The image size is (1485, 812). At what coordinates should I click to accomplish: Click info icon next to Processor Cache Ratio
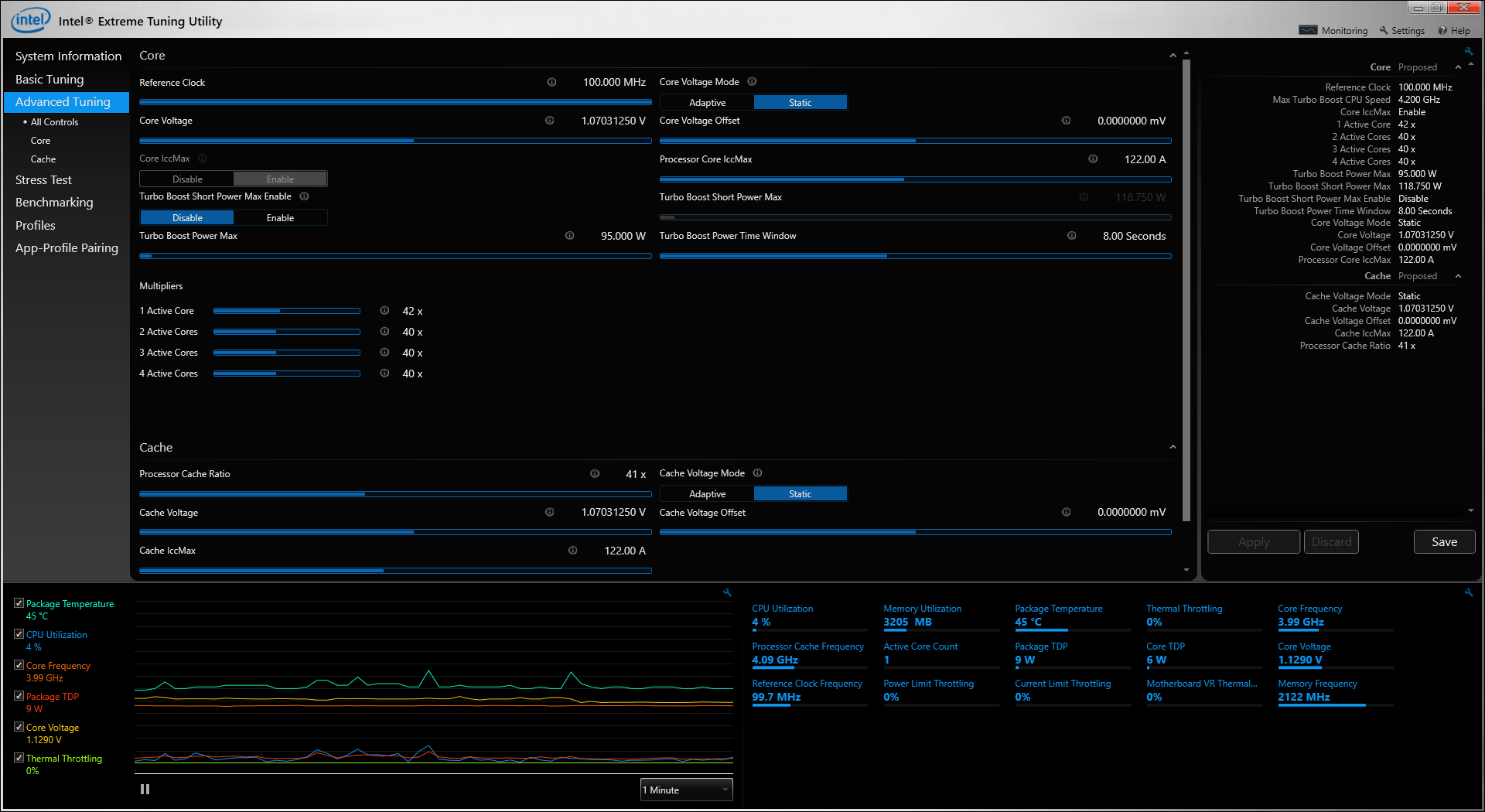pos(595,474)
